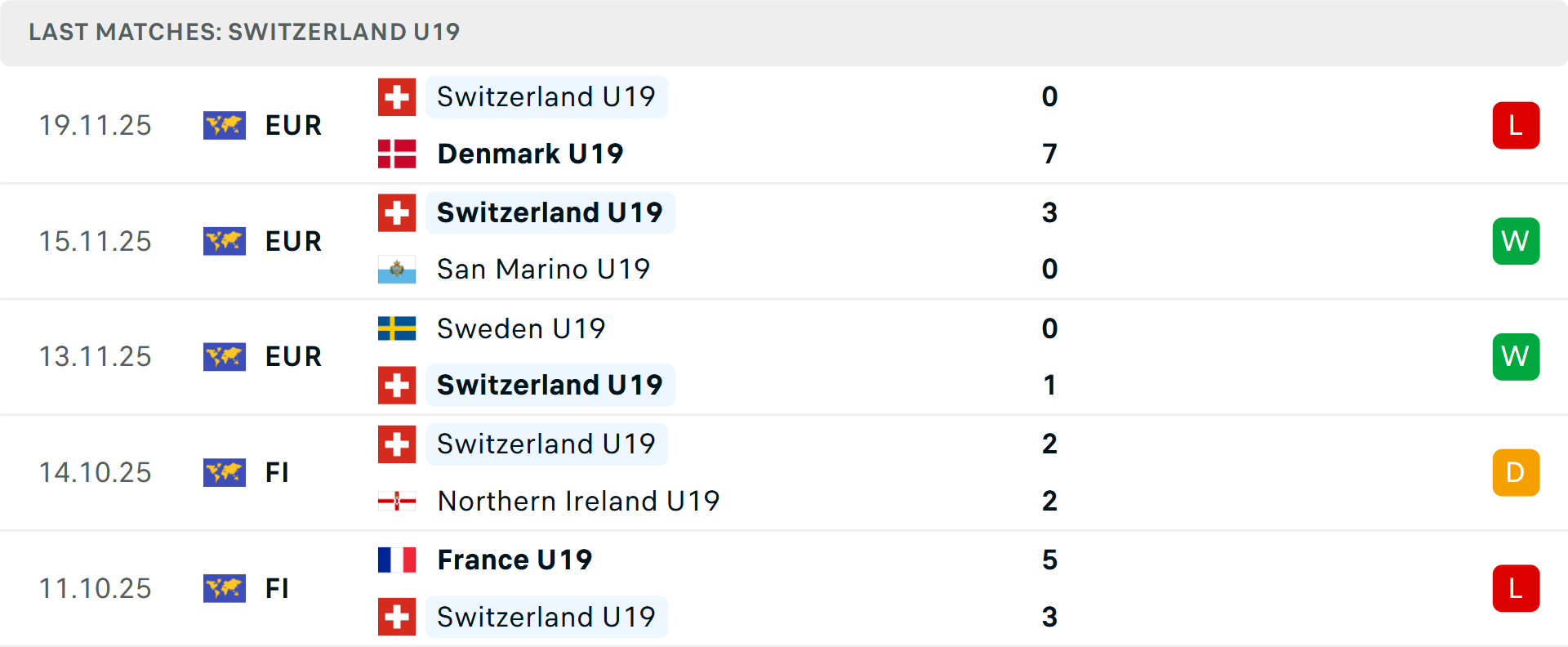Click the France U19 flag icon
The height and width of the screenshot is (647, 1568).
397,560
